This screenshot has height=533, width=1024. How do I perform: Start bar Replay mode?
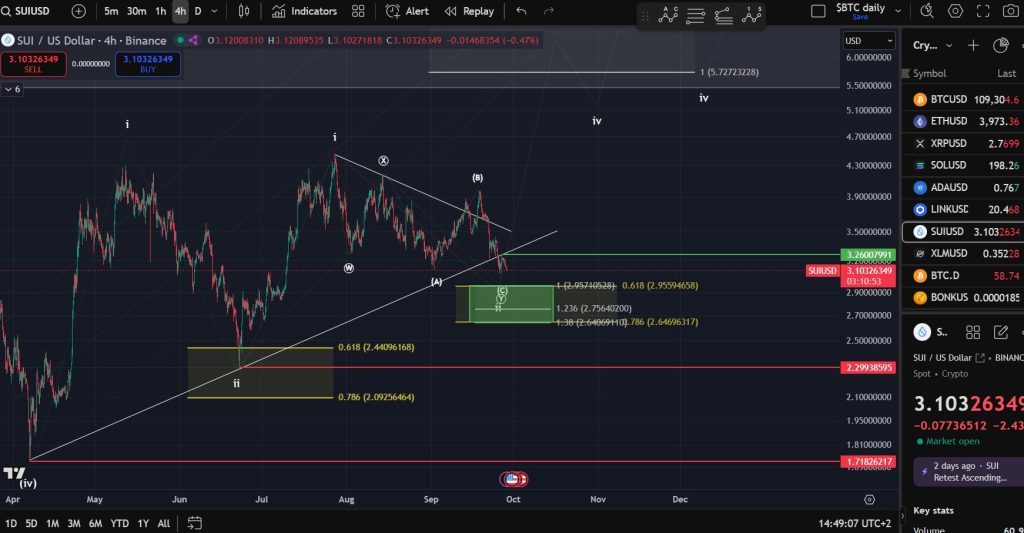point(469,11)
